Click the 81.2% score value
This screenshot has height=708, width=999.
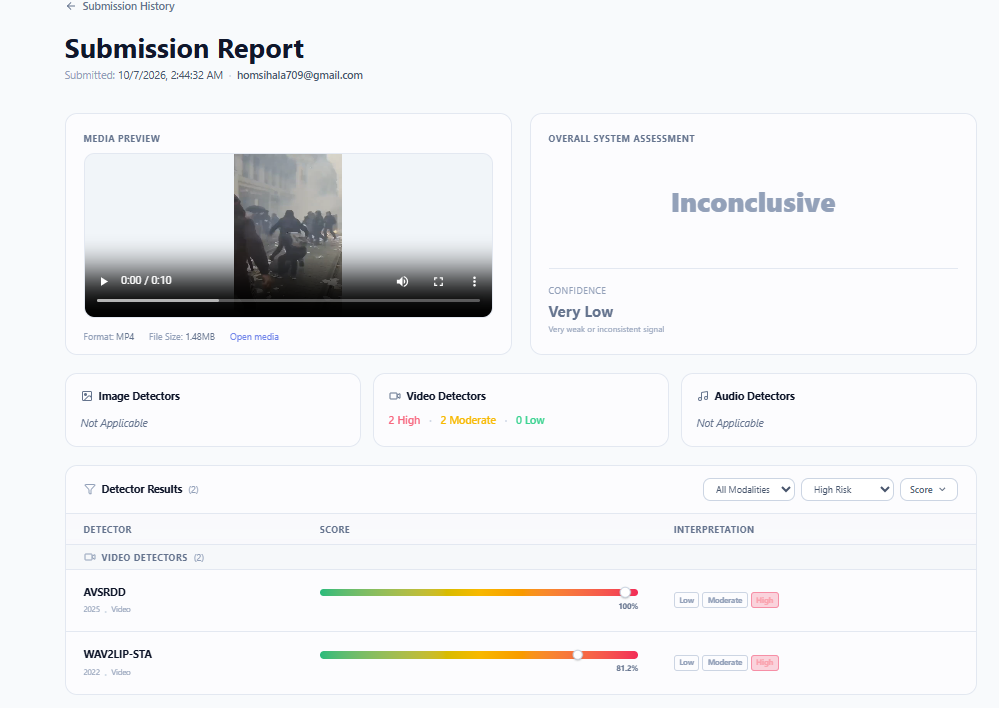[627, 668]
